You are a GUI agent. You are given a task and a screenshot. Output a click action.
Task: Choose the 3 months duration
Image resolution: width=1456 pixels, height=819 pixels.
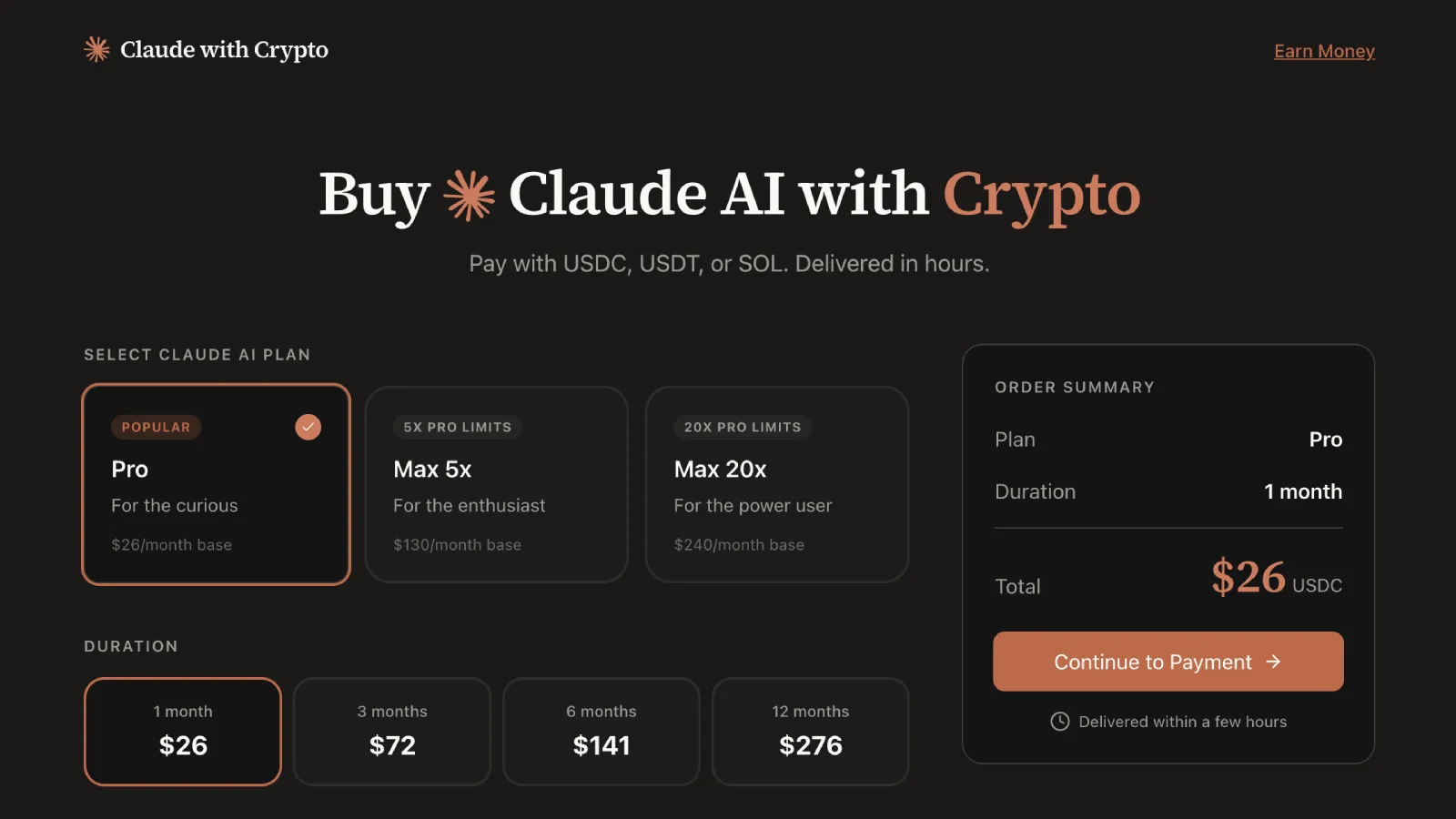point(392,731)
